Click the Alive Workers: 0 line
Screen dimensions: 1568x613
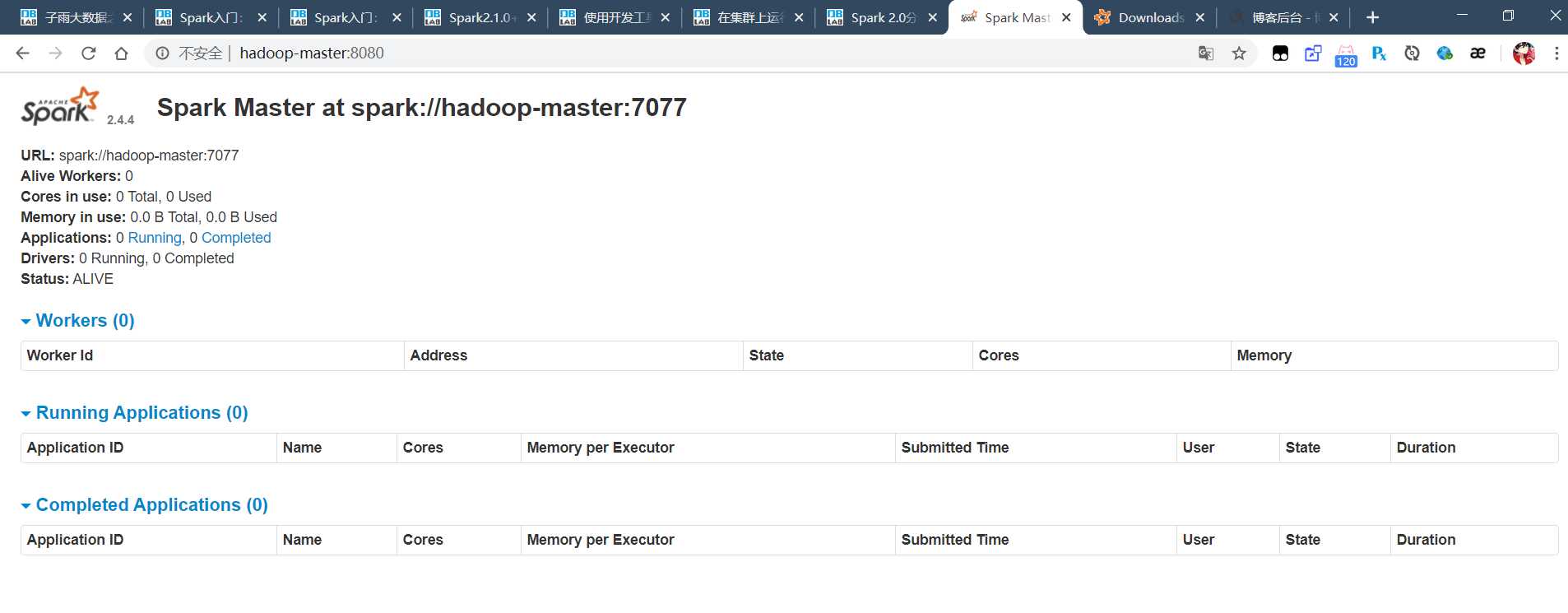tap(77, 176)
